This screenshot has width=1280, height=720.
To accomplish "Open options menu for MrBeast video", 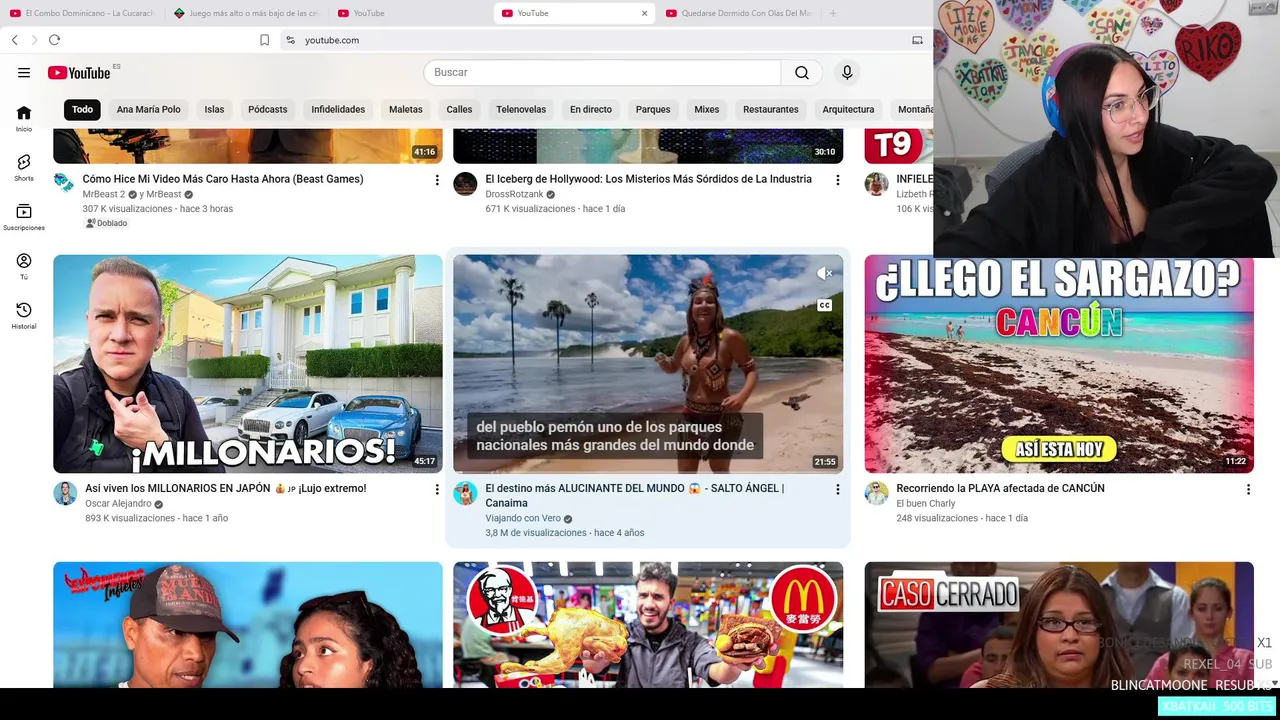I will (436, 180).
